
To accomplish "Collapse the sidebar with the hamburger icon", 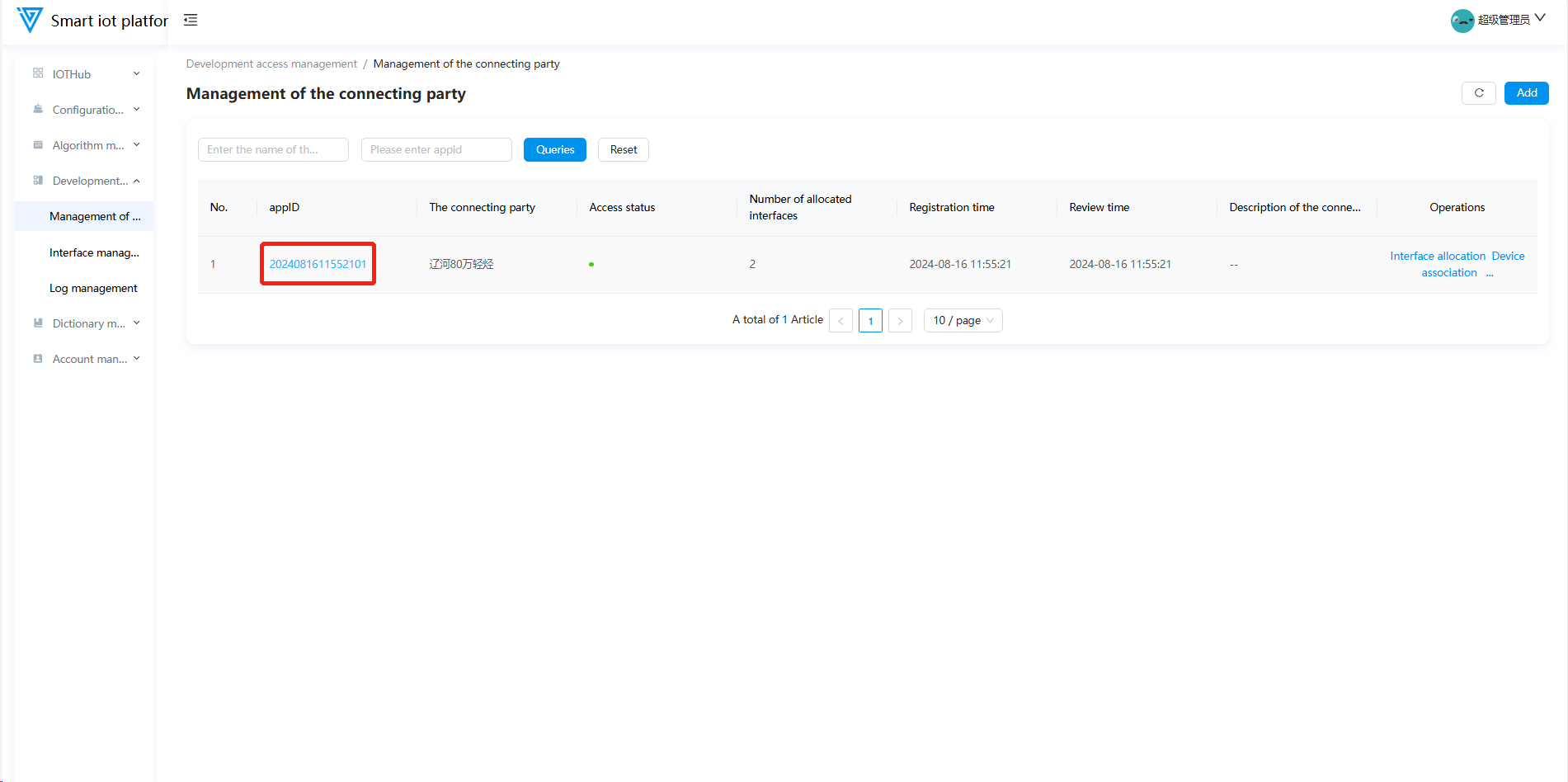I will (191, 20).
